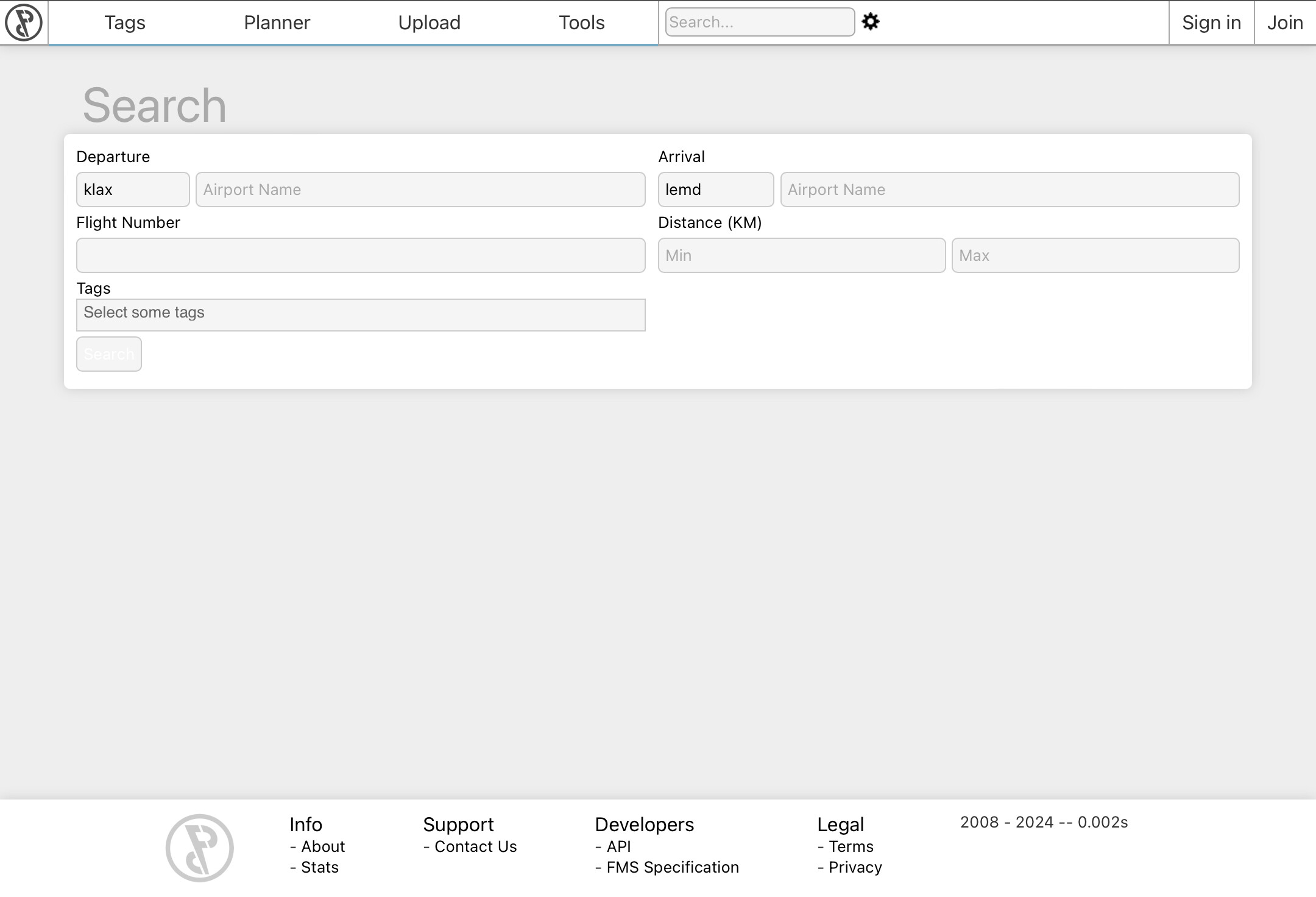The height and width of the screenshot is (897, 1316).
Task: Open search settings gear icon
Action: click(x=871, y=22)
